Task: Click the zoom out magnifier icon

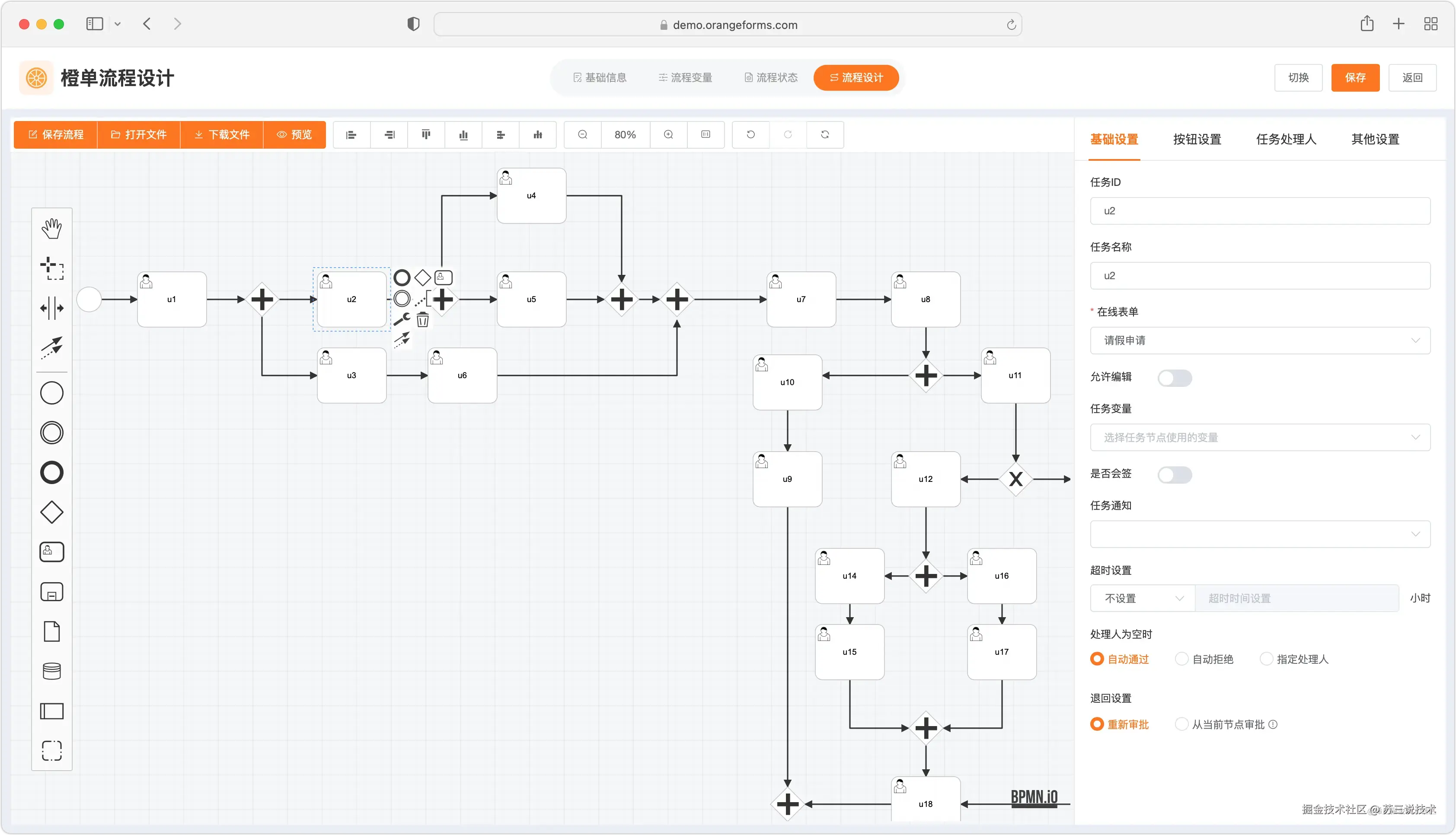Action: pos(583,135)
